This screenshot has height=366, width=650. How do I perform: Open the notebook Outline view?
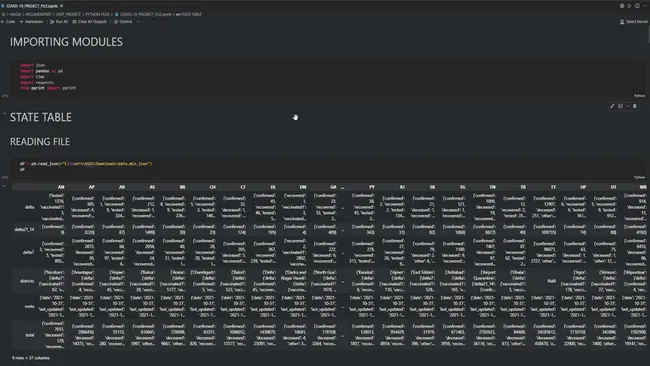(123, 22)
